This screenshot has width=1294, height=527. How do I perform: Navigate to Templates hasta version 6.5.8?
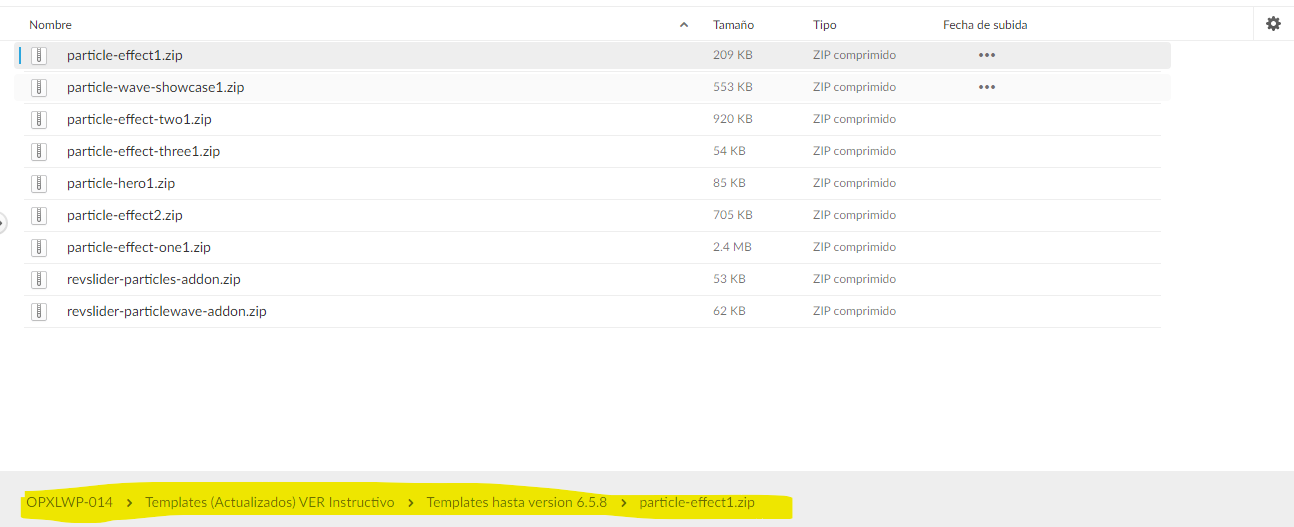tap(516, 502)
